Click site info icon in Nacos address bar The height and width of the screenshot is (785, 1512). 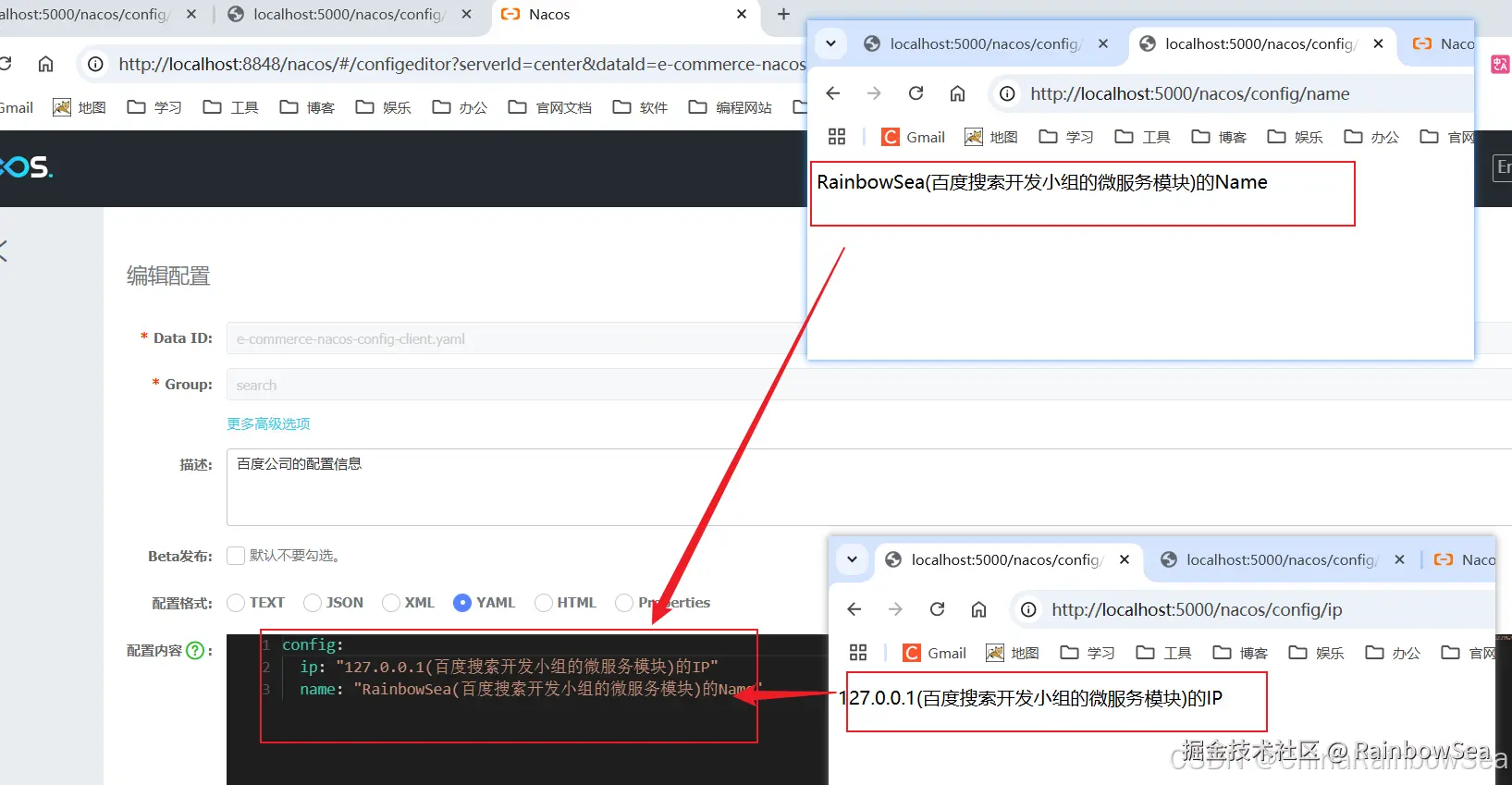[x=95, y=64]
